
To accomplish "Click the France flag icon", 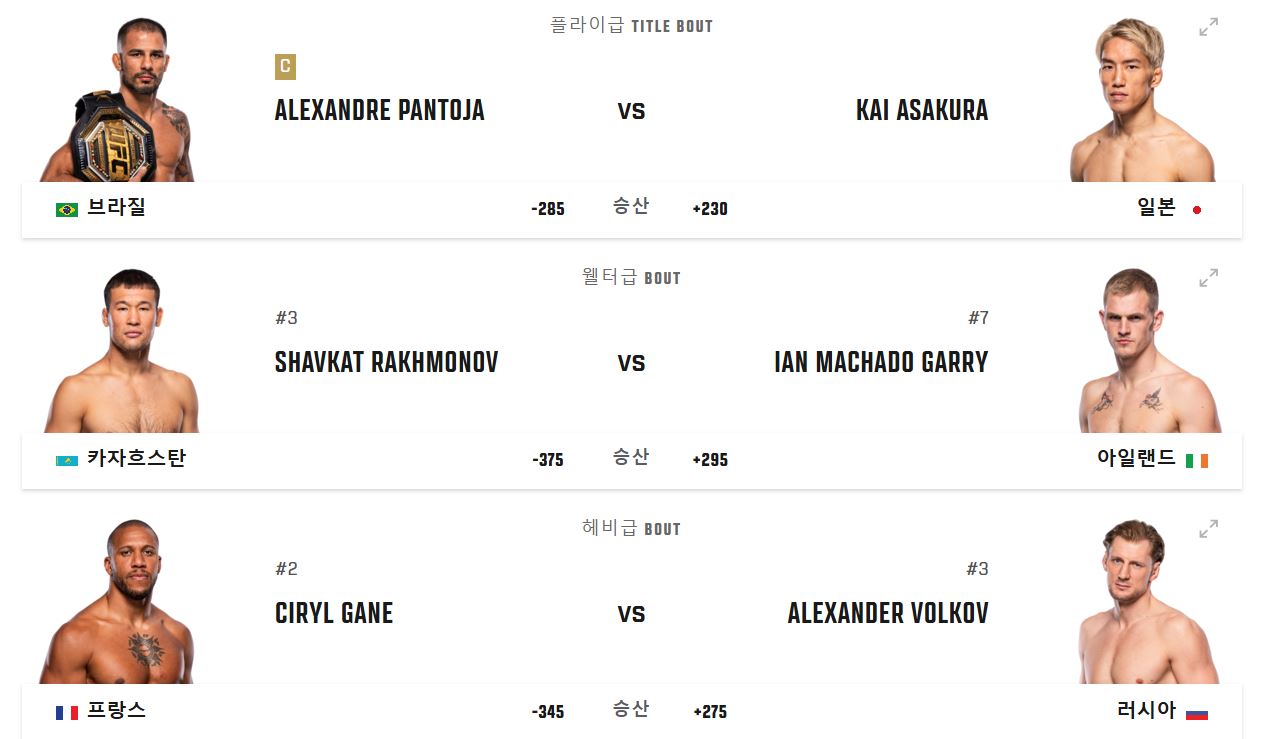I will 66,712.
